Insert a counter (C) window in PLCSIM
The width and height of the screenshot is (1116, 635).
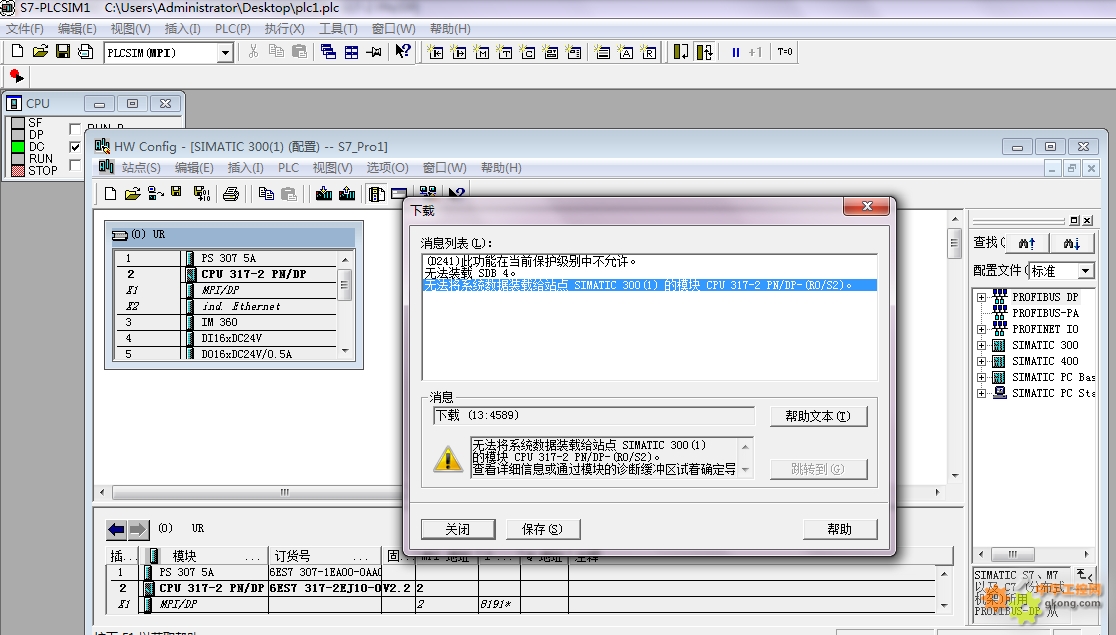[x=527, y=52]
